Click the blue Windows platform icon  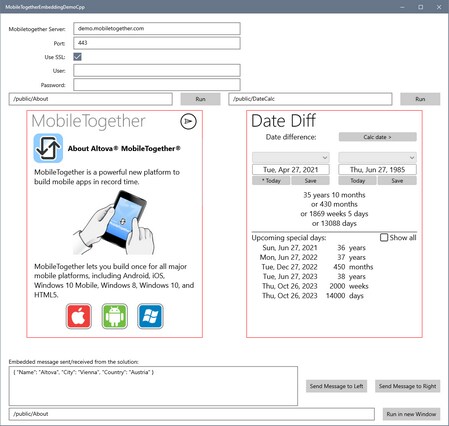(x=150, y=316)
